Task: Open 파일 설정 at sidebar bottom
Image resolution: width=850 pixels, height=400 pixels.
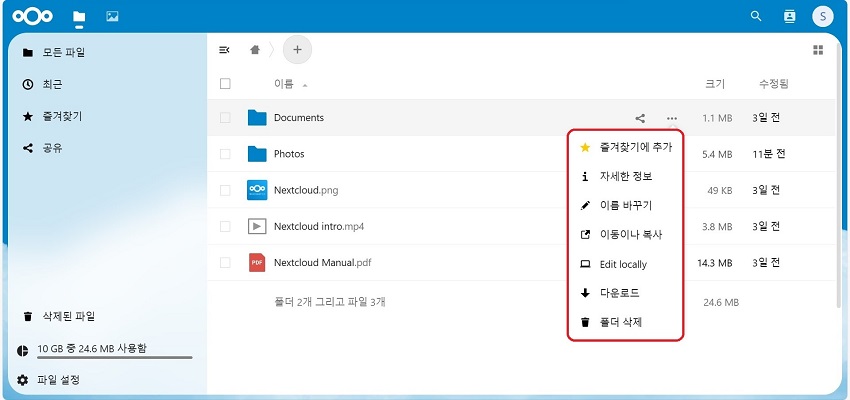Action: pyautogui.click(x=60, y=380)
